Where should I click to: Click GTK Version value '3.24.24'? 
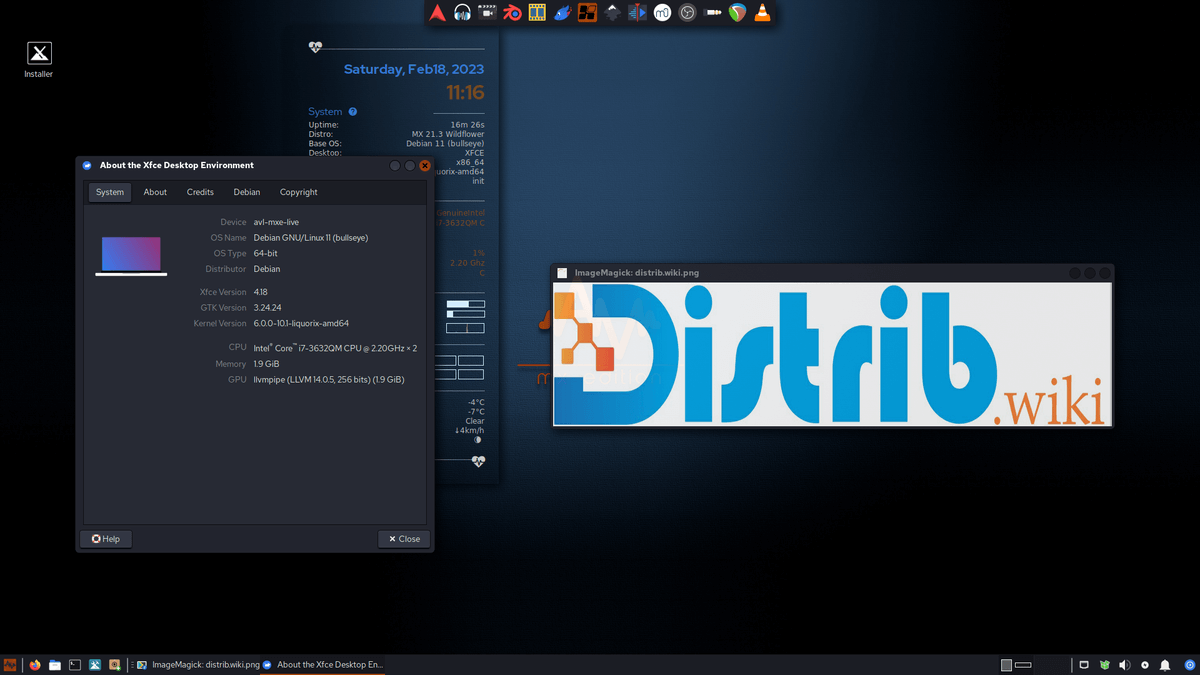267,308
